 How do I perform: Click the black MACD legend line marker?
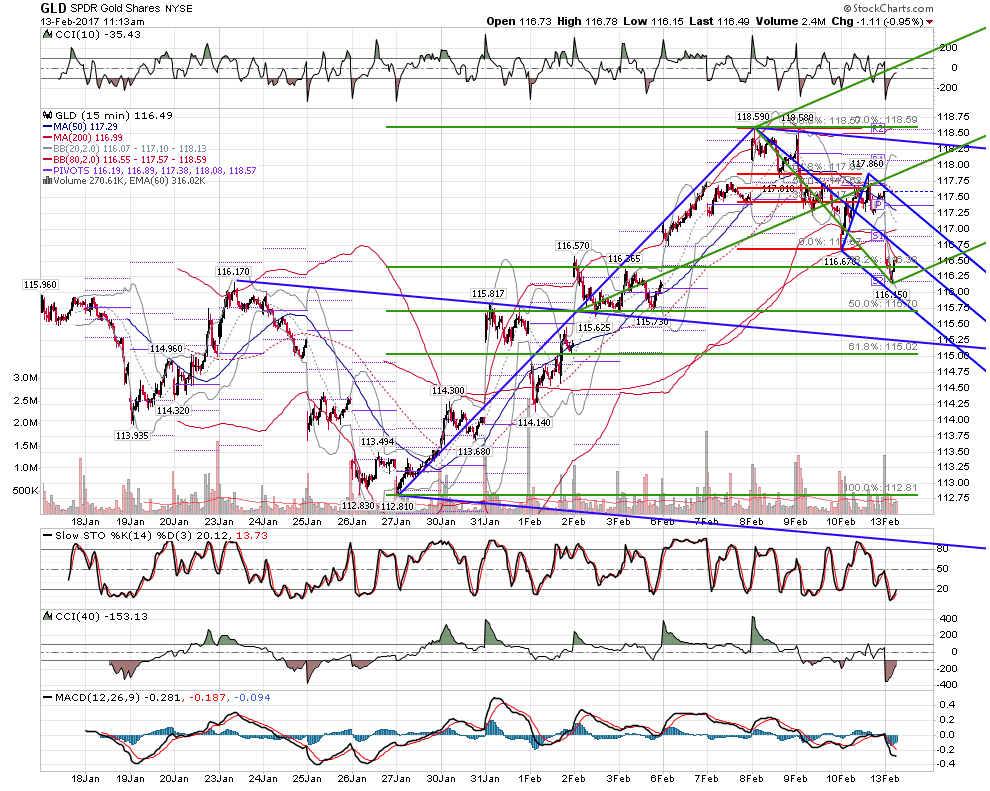tap(47, 698)
